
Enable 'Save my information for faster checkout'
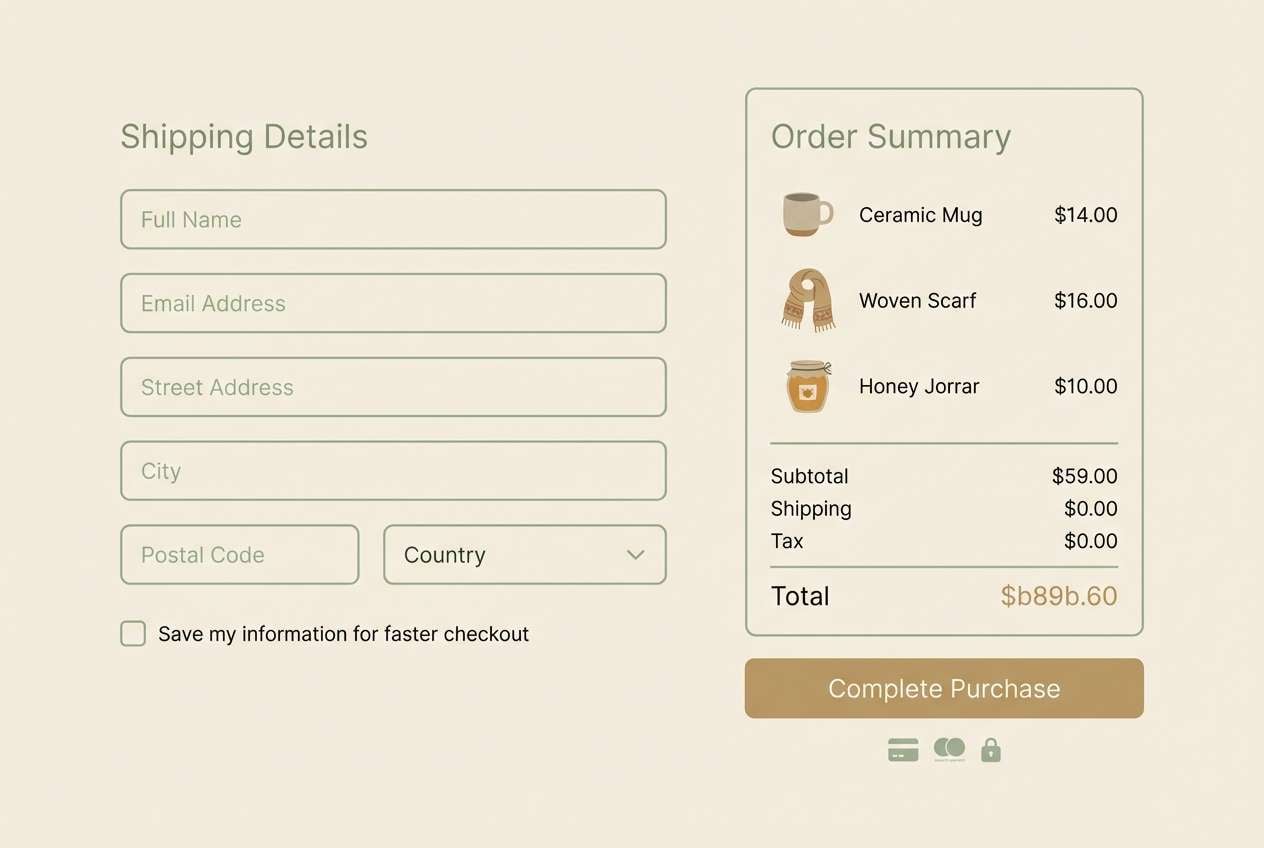pyautogui.click(x=132, y=633)
